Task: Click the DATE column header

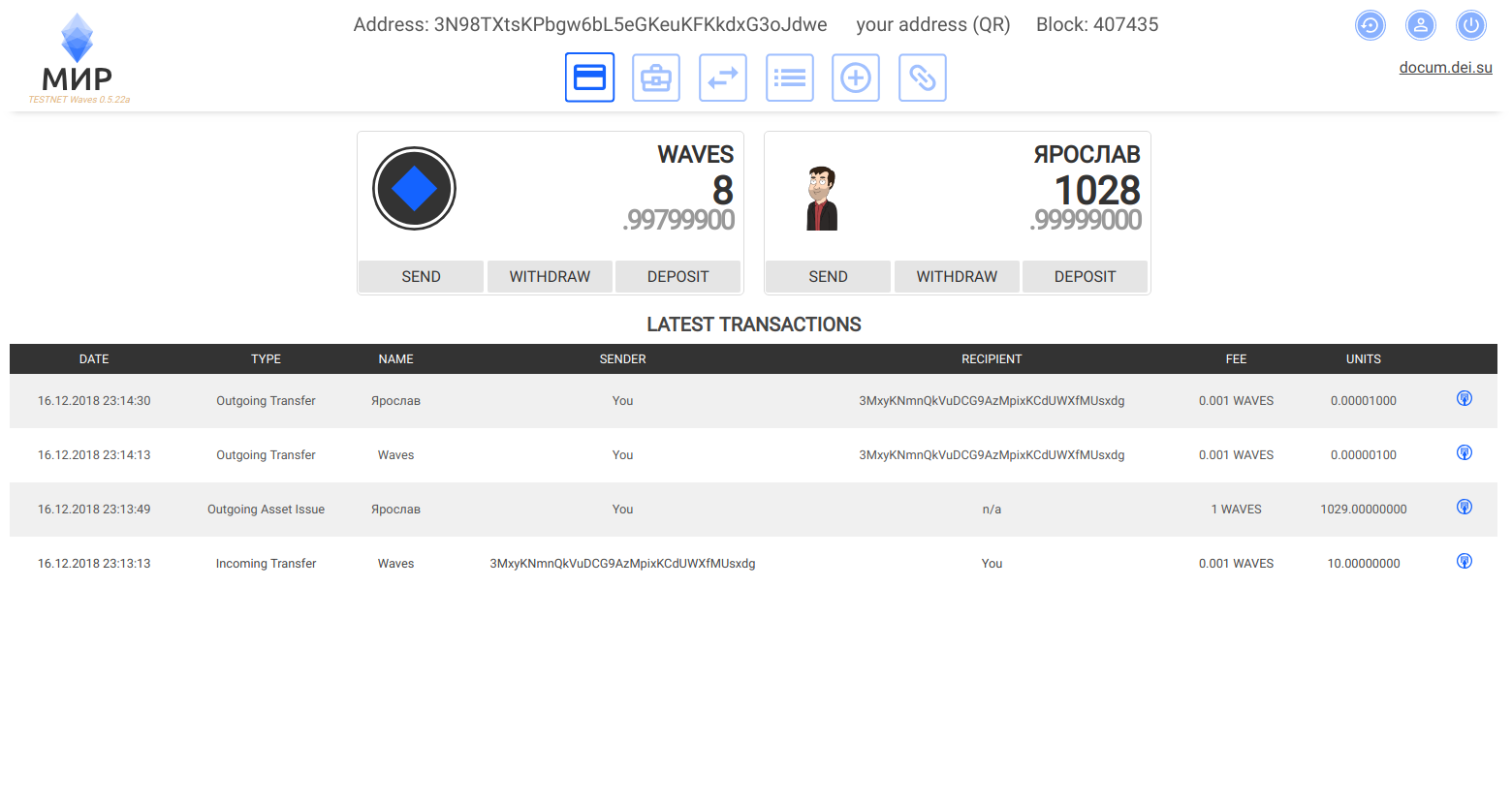Action: pos(94,359)
